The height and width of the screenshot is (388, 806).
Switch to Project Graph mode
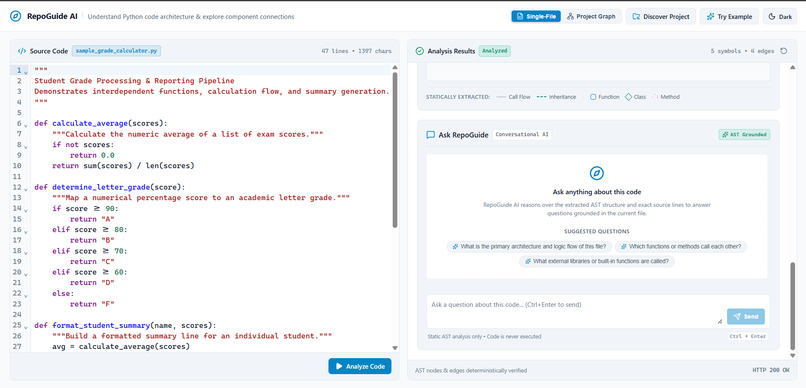(591, 16)
